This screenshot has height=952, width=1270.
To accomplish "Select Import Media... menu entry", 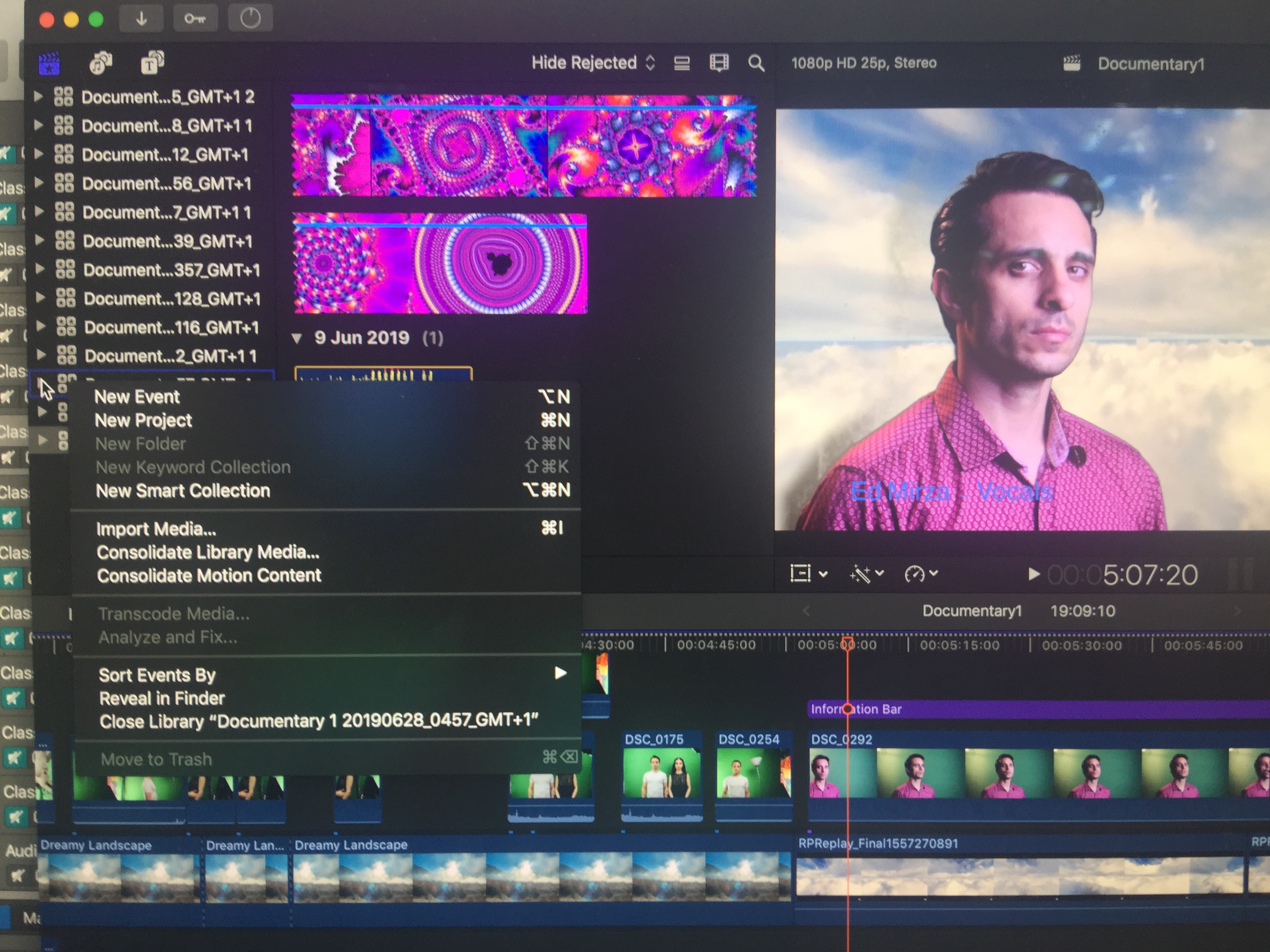I will point(156,528).
